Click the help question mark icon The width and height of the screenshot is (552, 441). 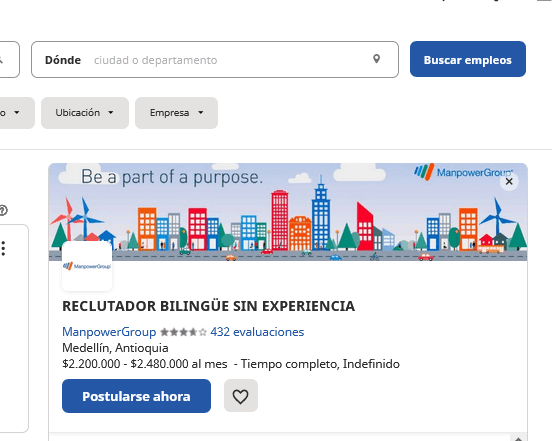click(x=3, y=210)
